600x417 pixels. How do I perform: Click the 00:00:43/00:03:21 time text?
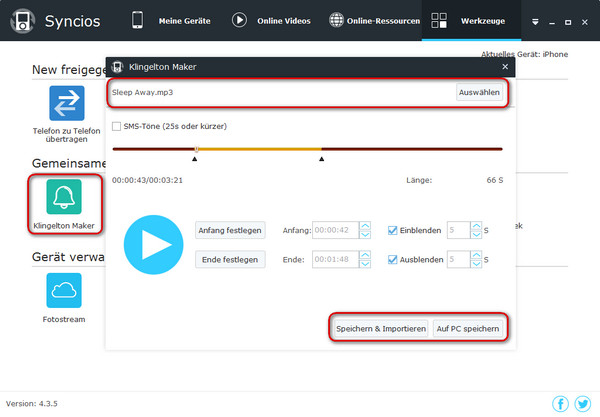point(147,180)
